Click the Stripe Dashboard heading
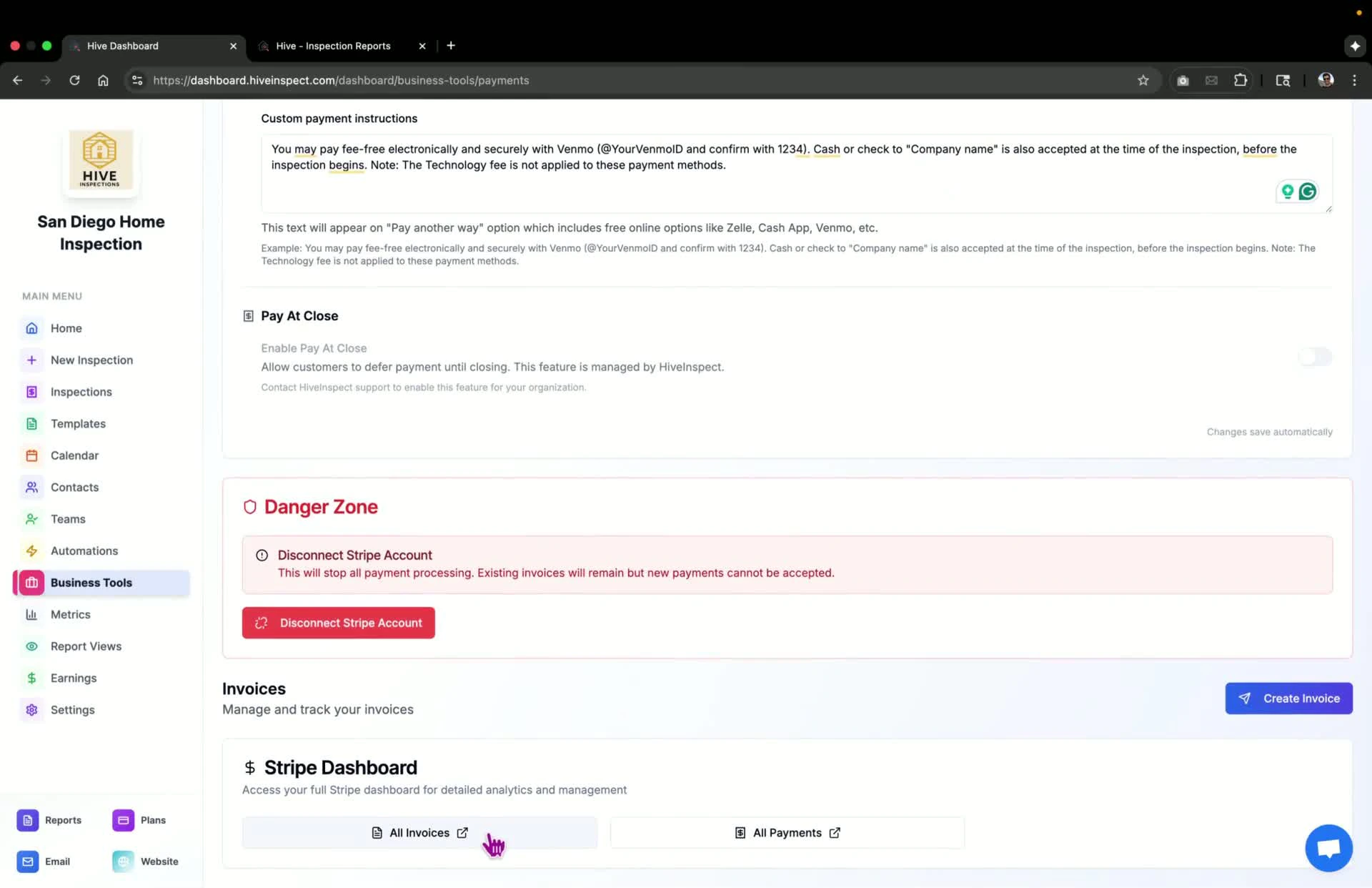This screenshot has width=1372, height=888. [340, 767]
